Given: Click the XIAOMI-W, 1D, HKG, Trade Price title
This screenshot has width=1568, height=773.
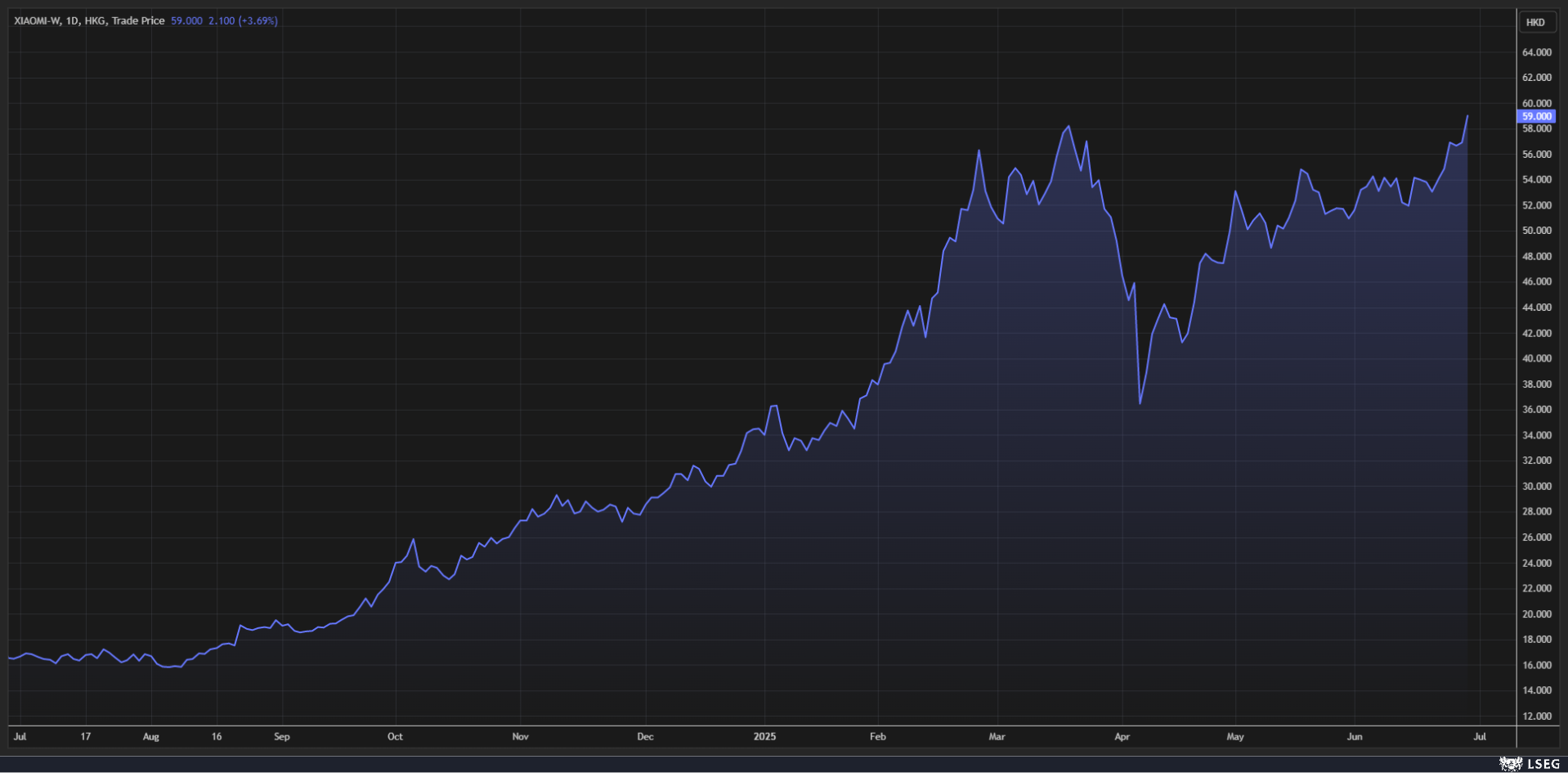Looking at the screenshot, I should click(89, 20).
